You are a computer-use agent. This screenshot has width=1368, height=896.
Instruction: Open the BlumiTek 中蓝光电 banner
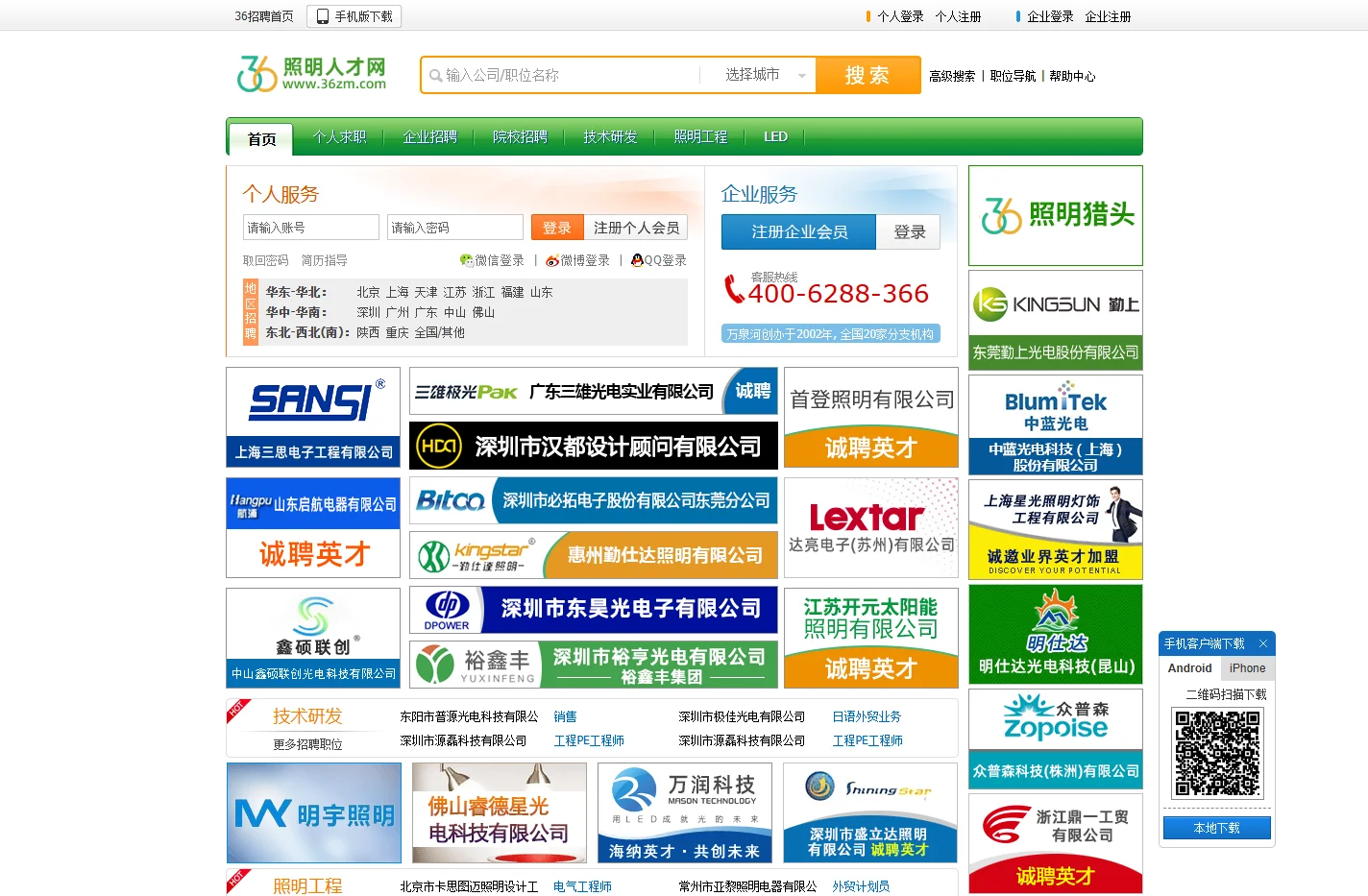(1056, 424)
